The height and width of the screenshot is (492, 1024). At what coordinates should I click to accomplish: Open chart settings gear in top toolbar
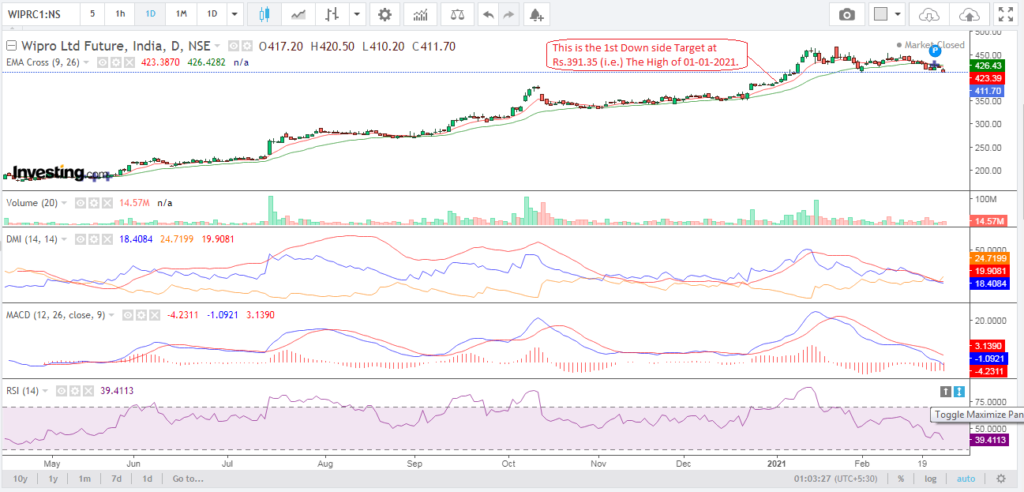385,14
